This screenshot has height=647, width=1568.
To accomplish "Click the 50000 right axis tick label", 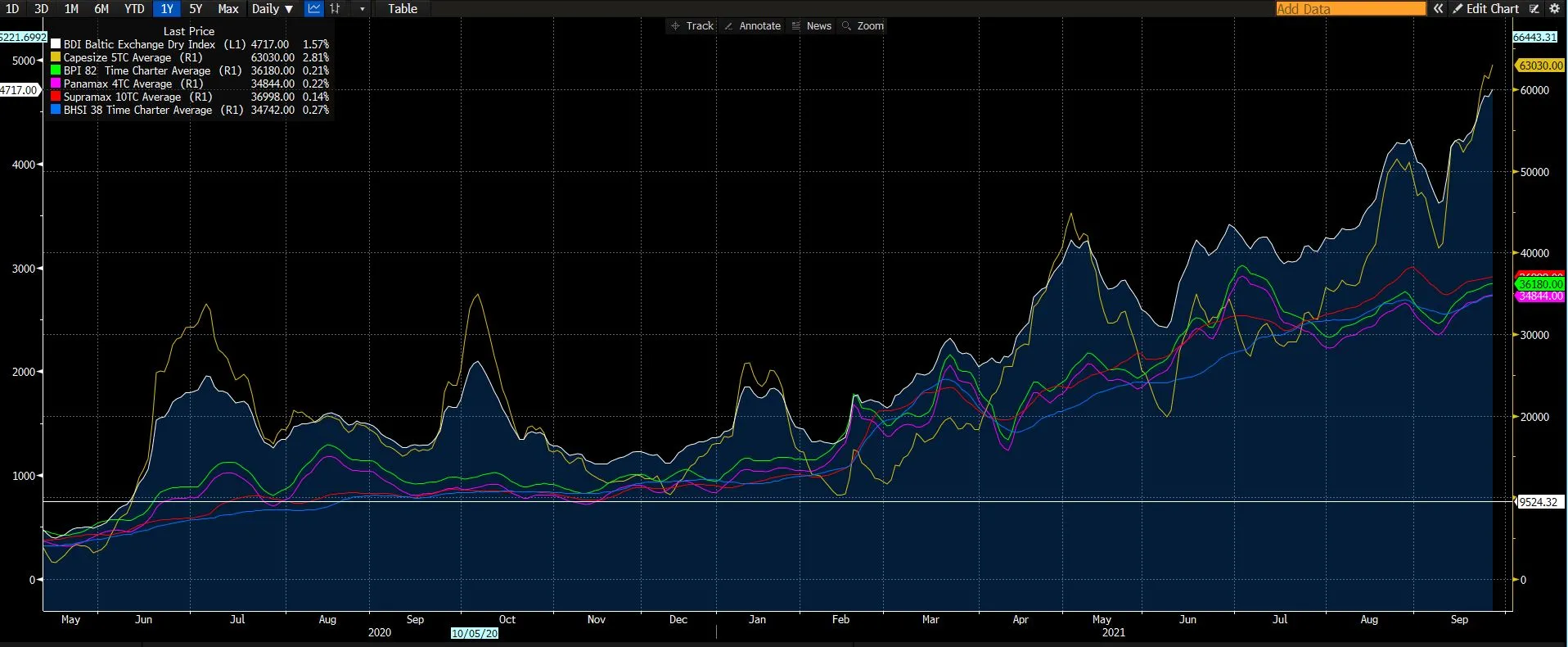I will point(1534,172).
